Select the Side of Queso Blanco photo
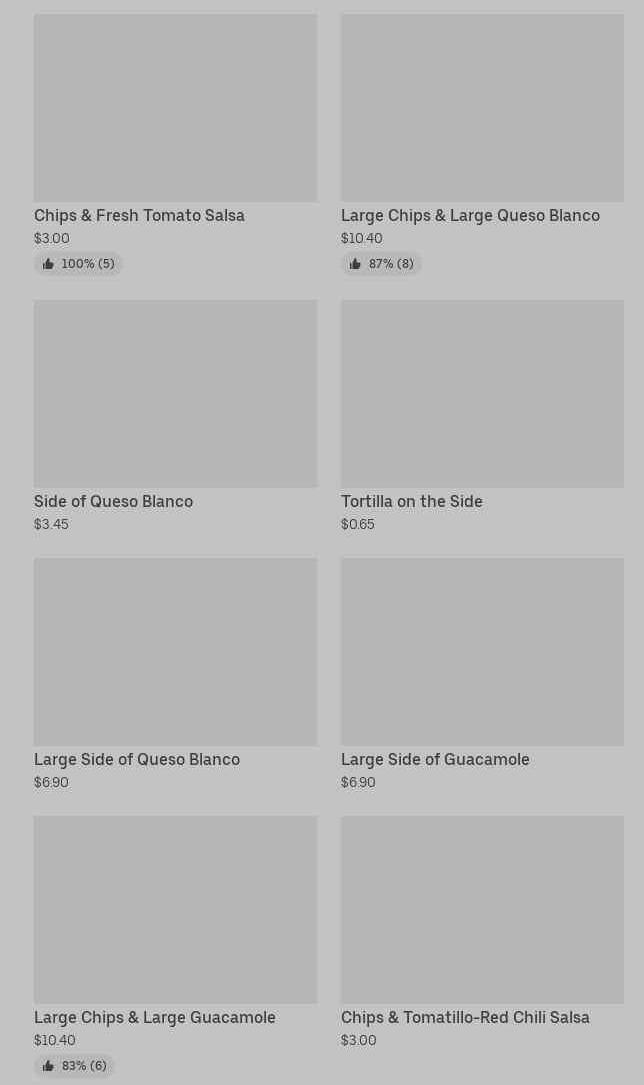Viewport: 644px width, 1085px height. point(175,394)
